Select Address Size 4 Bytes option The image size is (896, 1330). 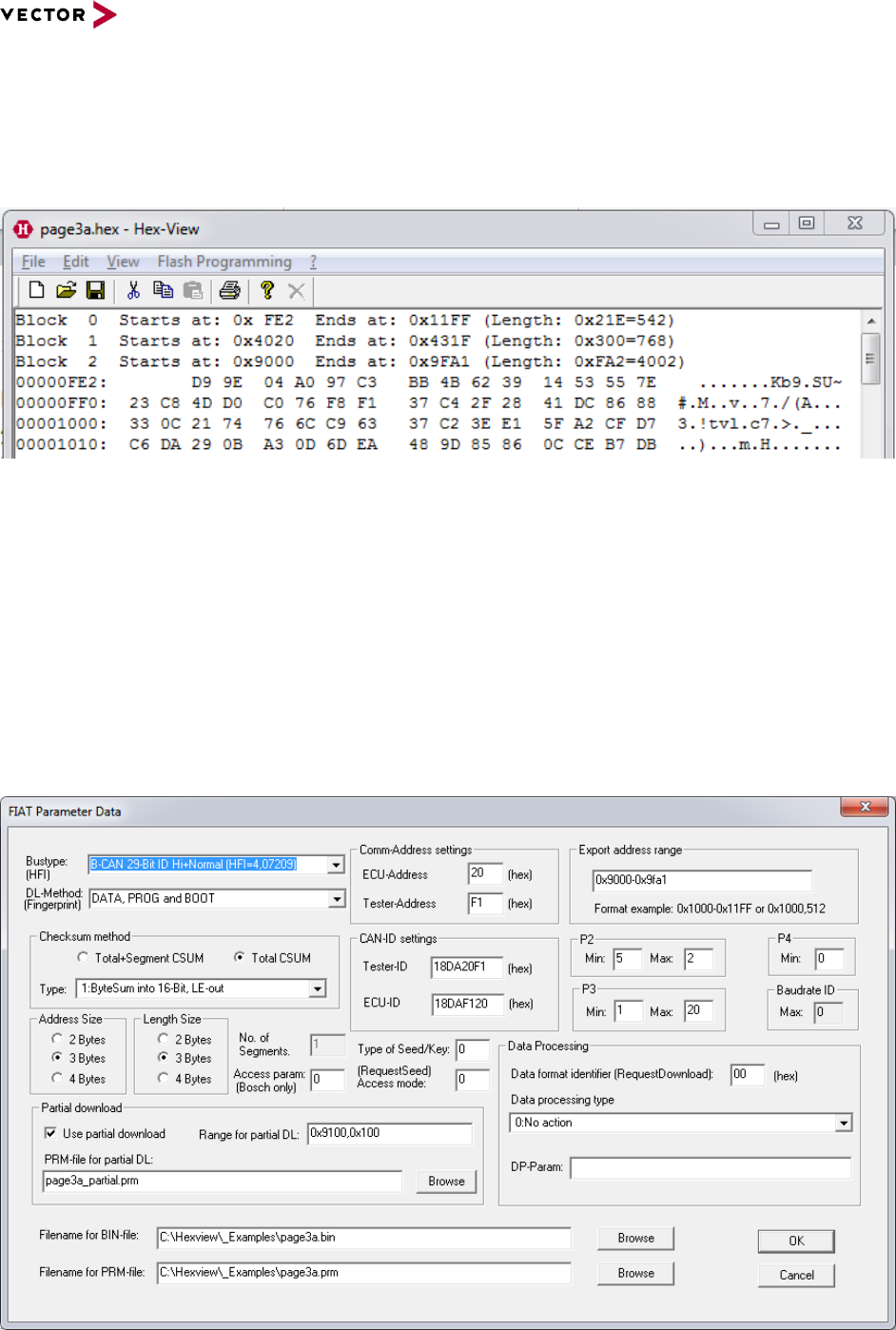point(57,1079)
